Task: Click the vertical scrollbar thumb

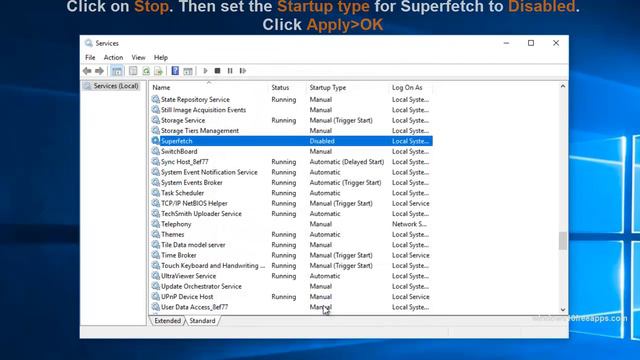Action: pyautogui.click(x=563, y=240)
